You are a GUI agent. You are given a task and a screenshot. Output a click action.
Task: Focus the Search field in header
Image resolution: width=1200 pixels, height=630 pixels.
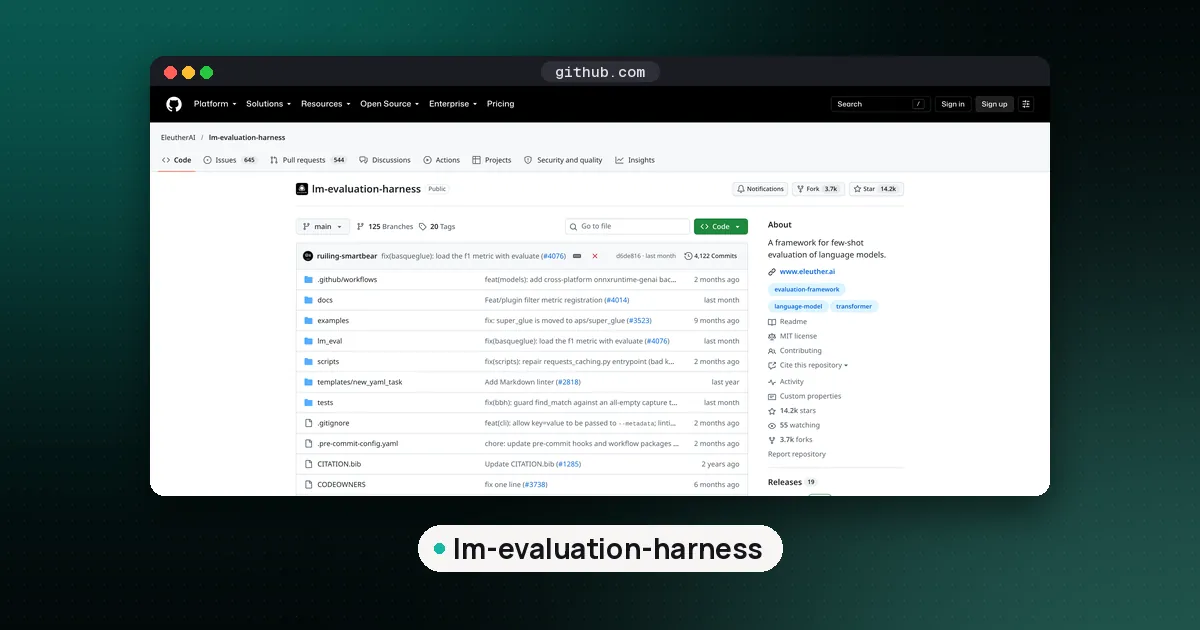click(x=881, y=104)
